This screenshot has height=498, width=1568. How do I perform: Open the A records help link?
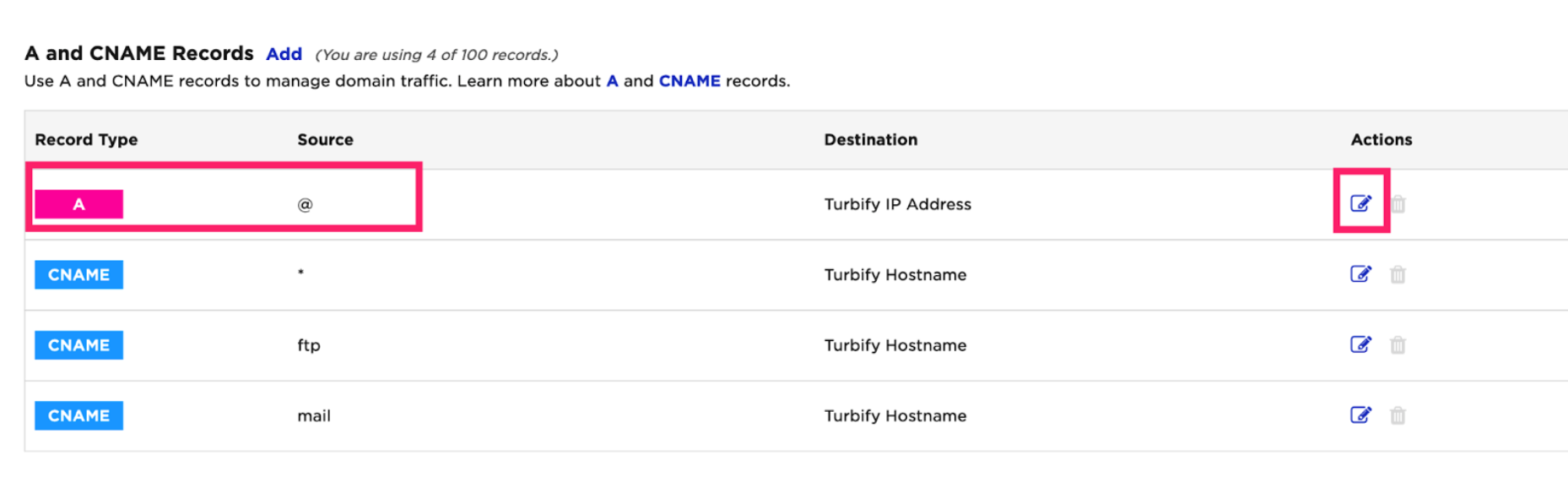(613, 81)
